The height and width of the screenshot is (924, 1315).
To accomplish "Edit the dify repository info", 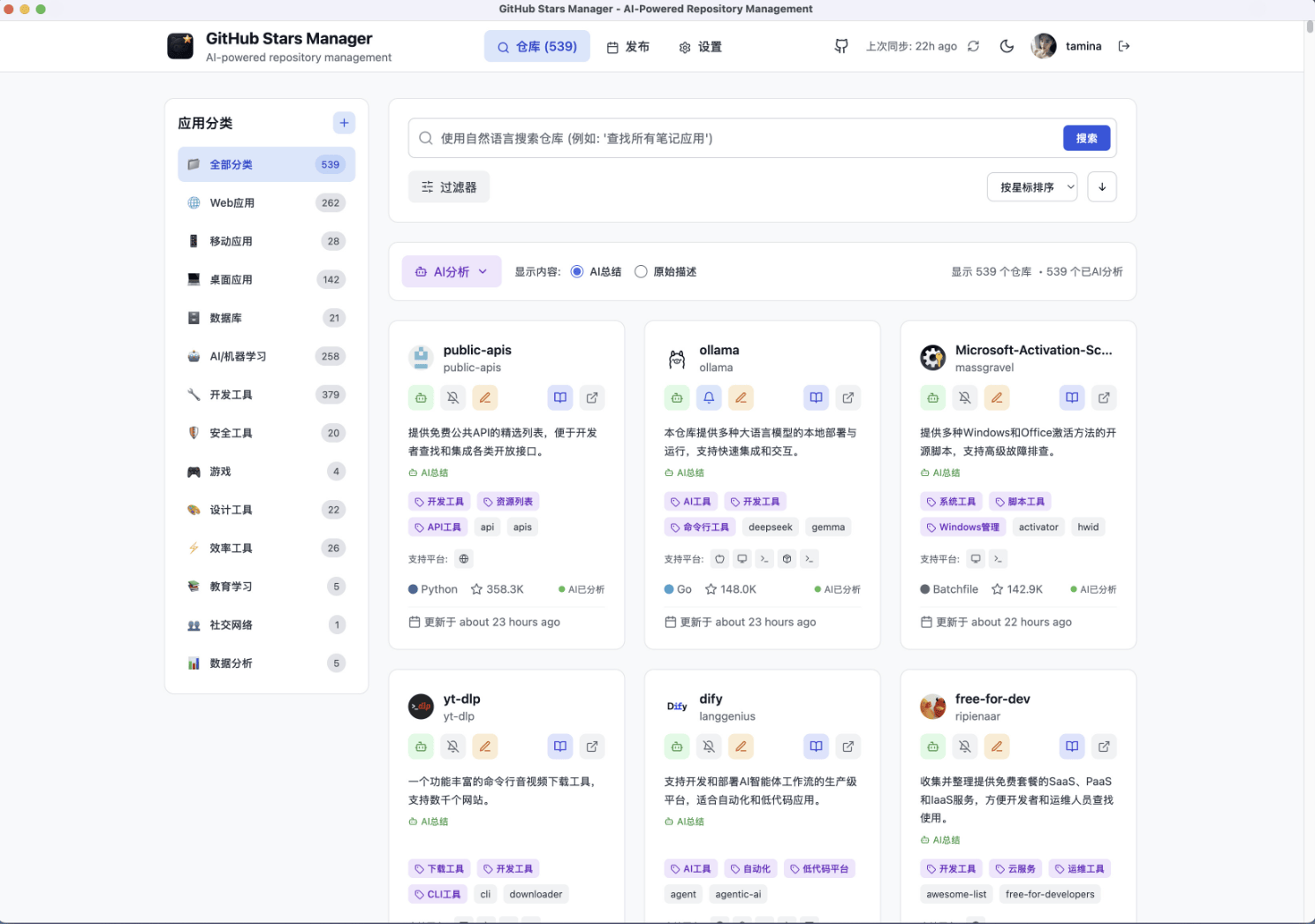I will click(x=741, y=746).
